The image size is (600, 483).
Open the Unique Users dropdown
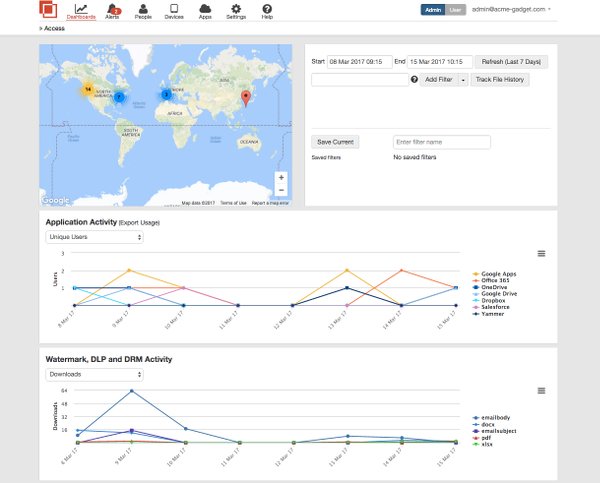pyautogui.click(x=95, y=237)
